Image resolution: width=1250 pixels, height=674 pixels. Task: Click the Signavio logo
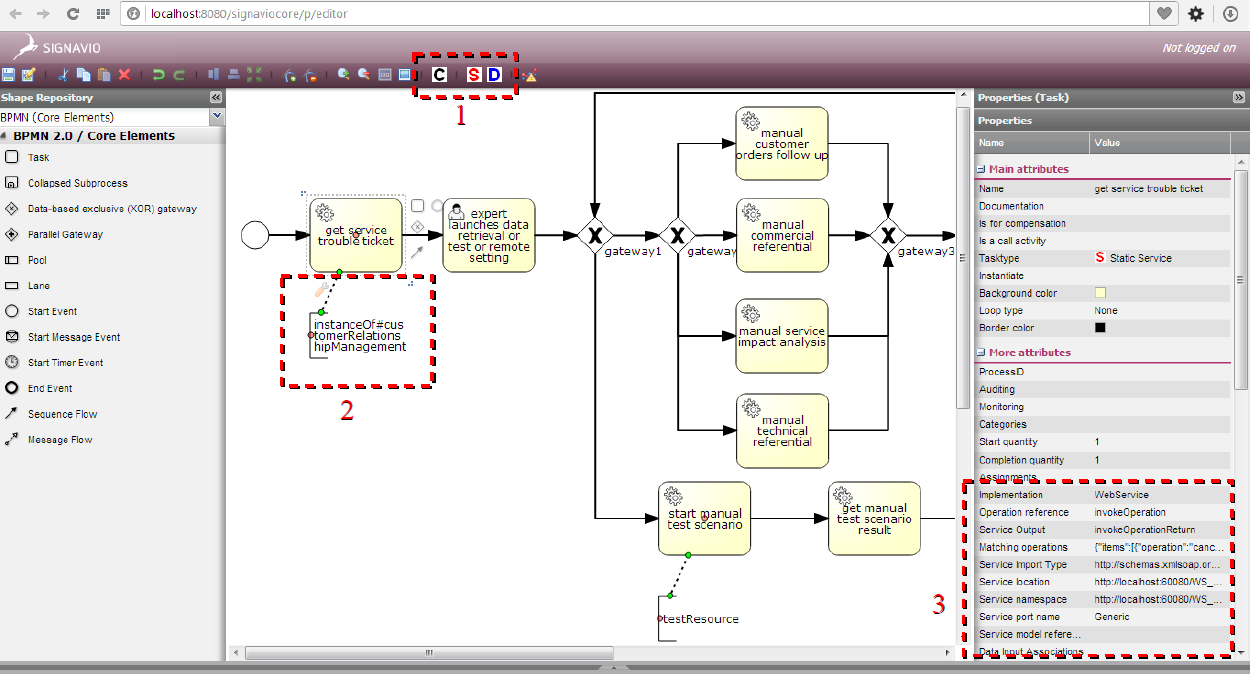(57, 47)
